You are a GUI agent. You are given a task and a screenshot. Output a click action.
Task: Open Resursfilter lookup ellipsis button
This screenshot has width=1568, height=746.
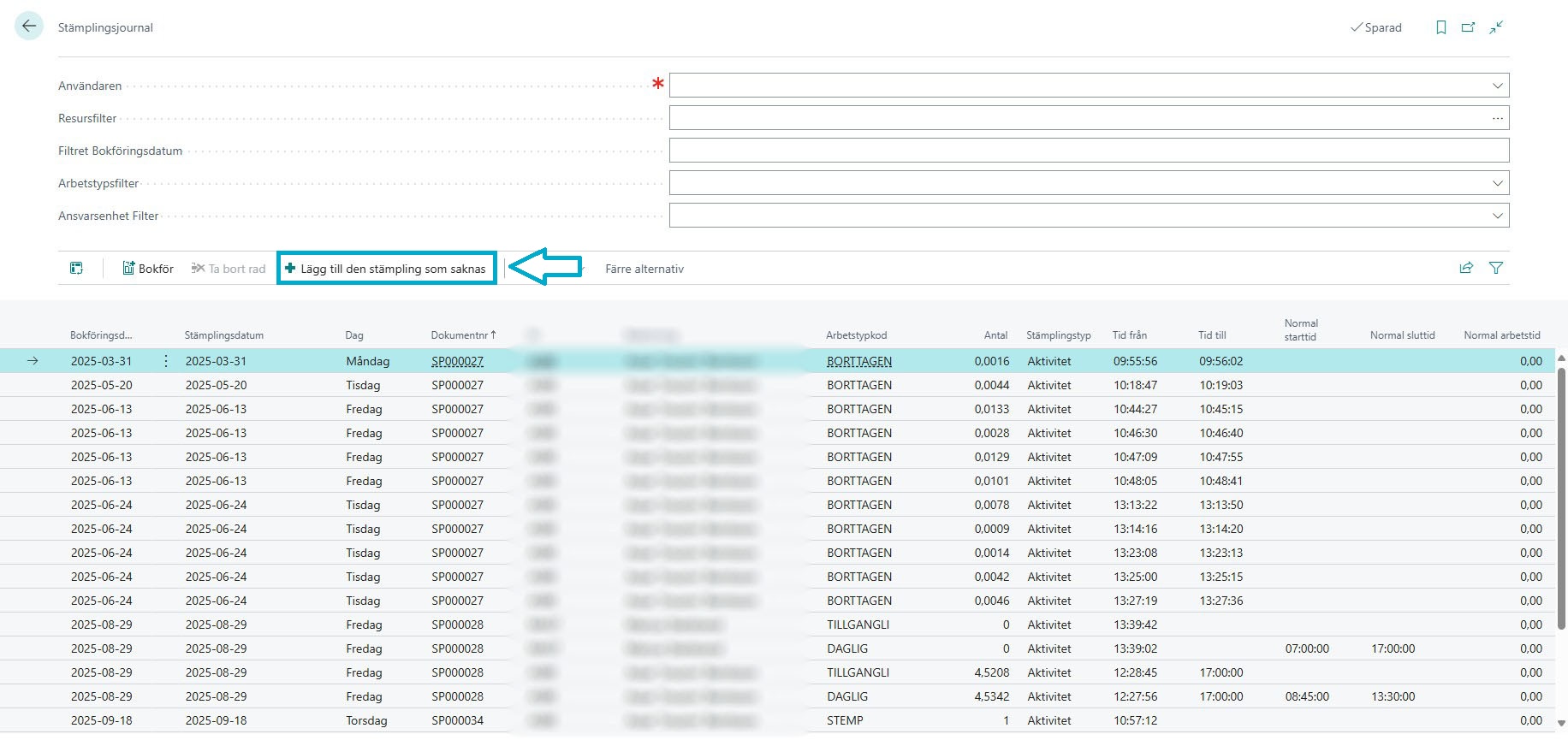1497,118
